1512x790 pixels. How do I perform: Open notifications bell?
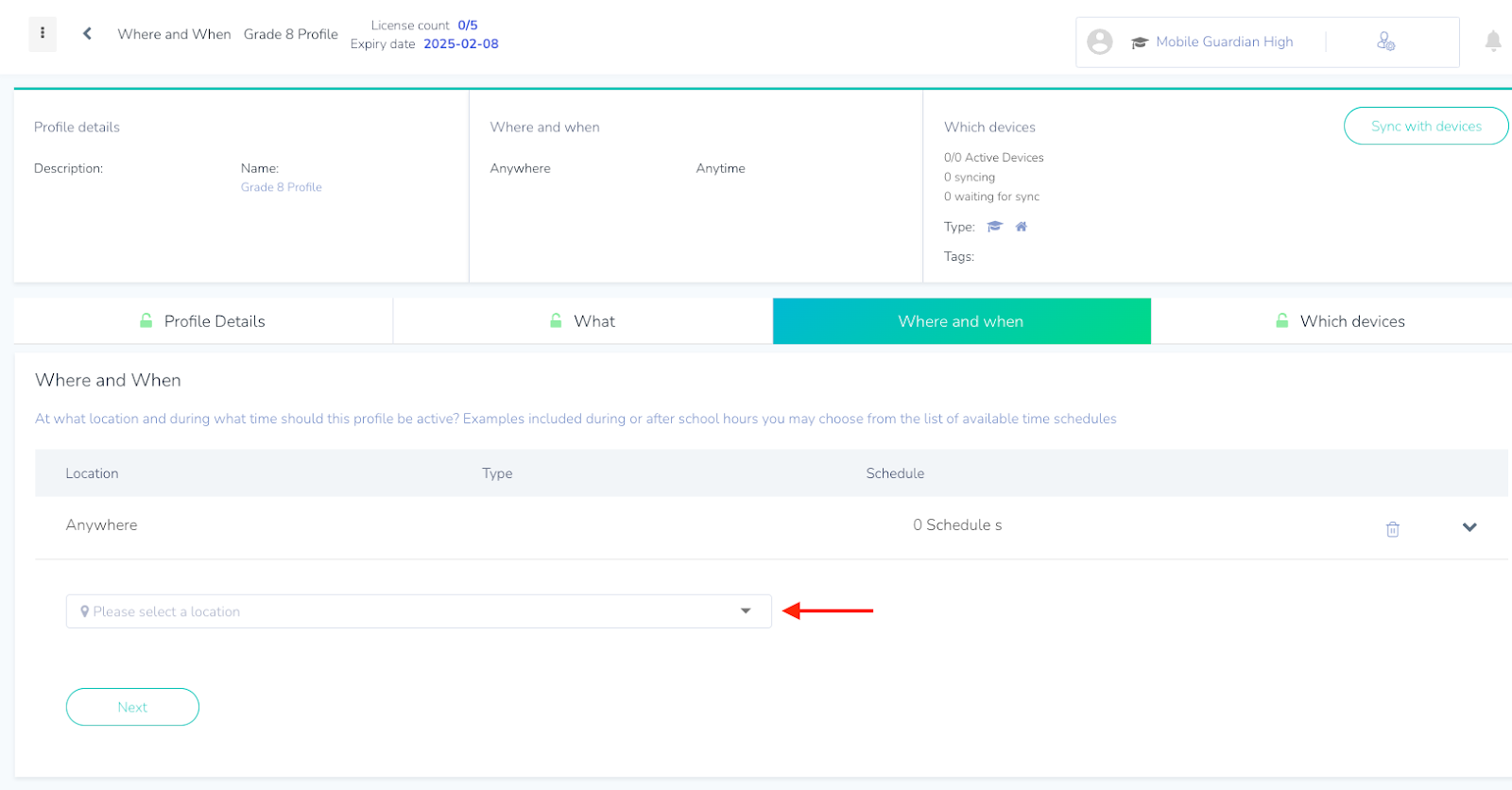(x=1493, y=42)
